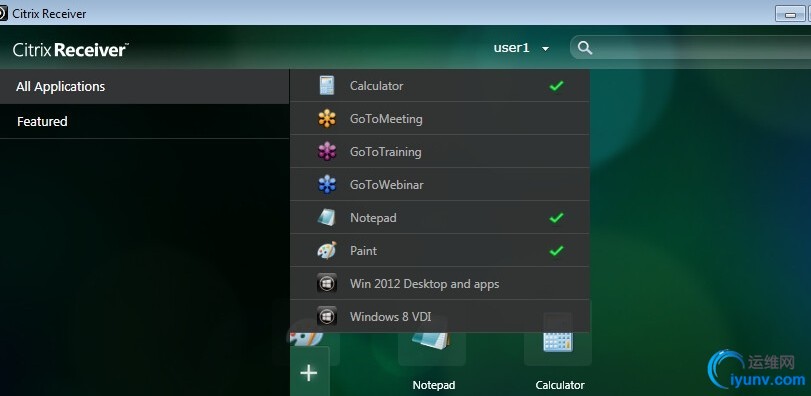Click the orange GoToMeeting flower icon
This screenshot has height=396, width=811.
(327, 119)
